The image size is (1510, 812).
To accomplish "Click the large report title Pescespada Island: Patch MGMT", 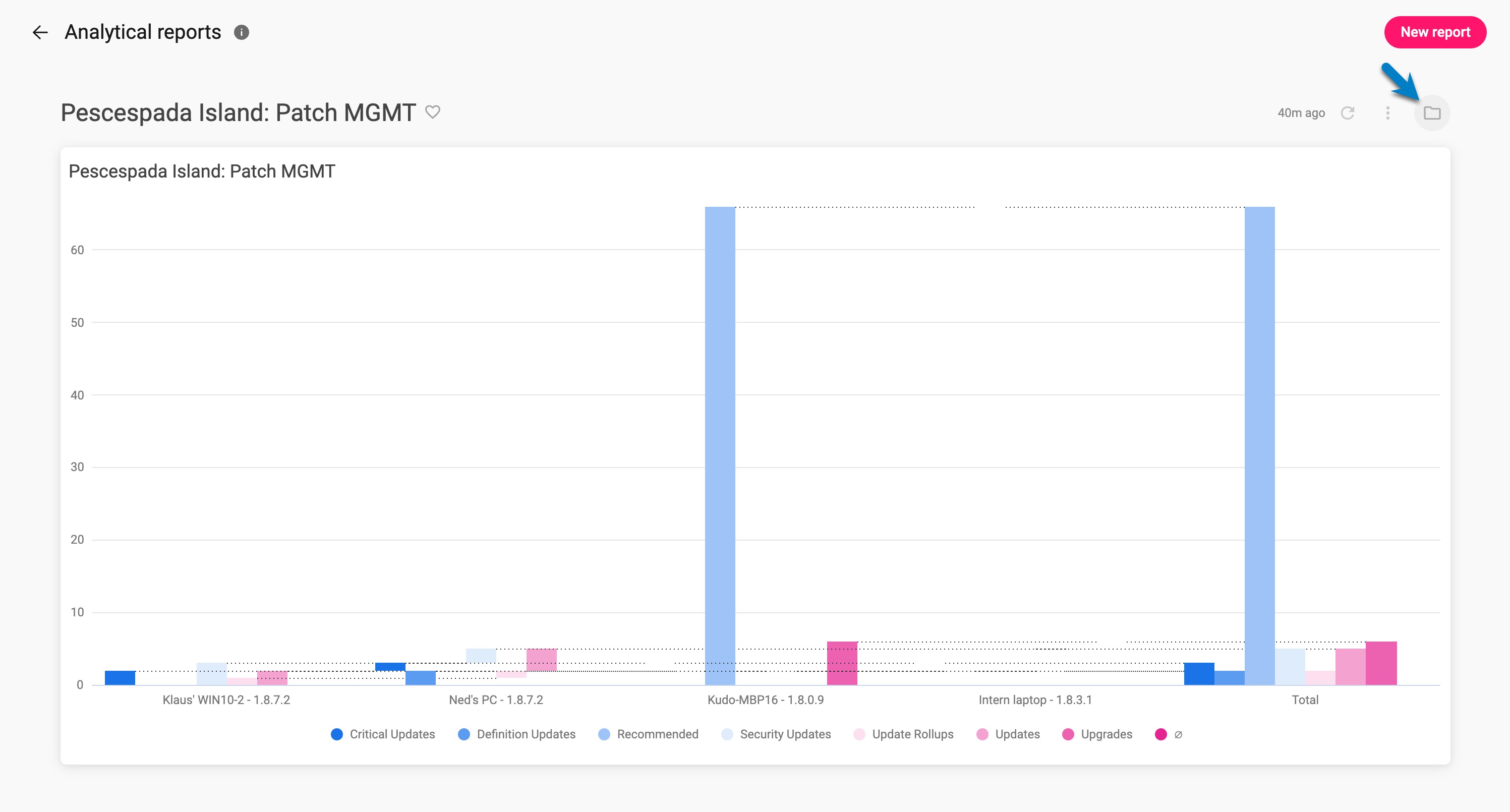I will coord(239,112).
